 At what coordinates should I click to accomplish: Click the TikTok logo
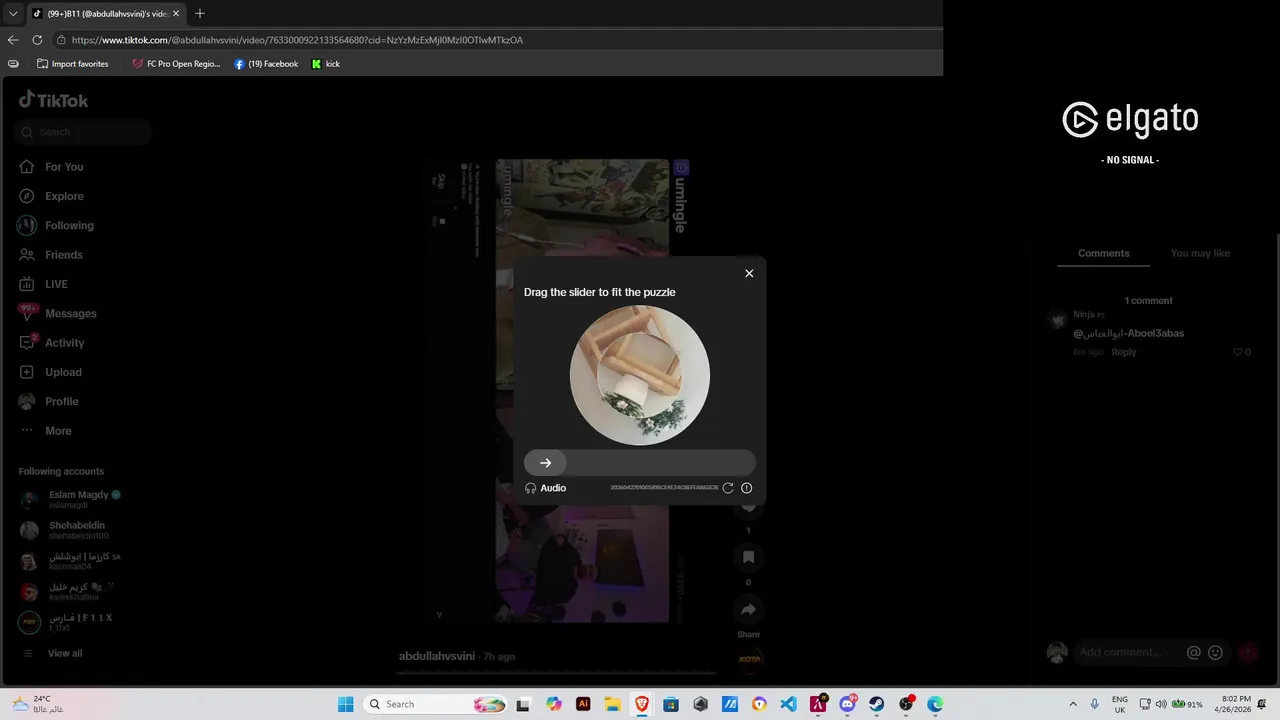pos(54,100)
